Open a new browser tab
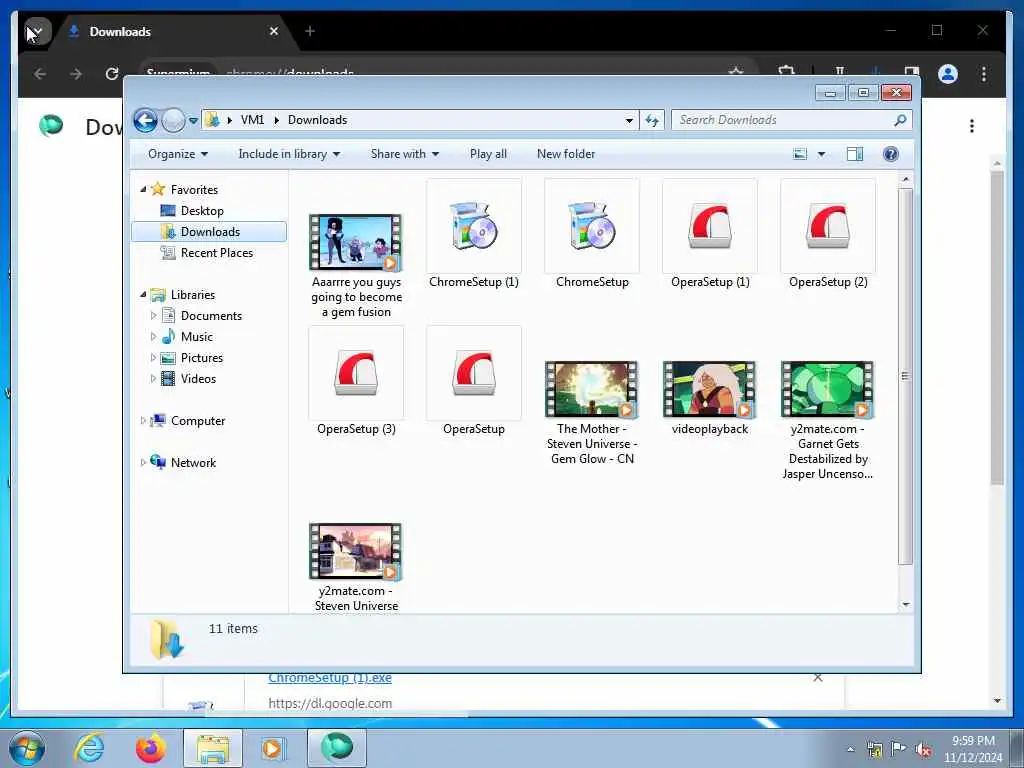Viewport: 1024px width, 768px height. [x=310, y=31]
